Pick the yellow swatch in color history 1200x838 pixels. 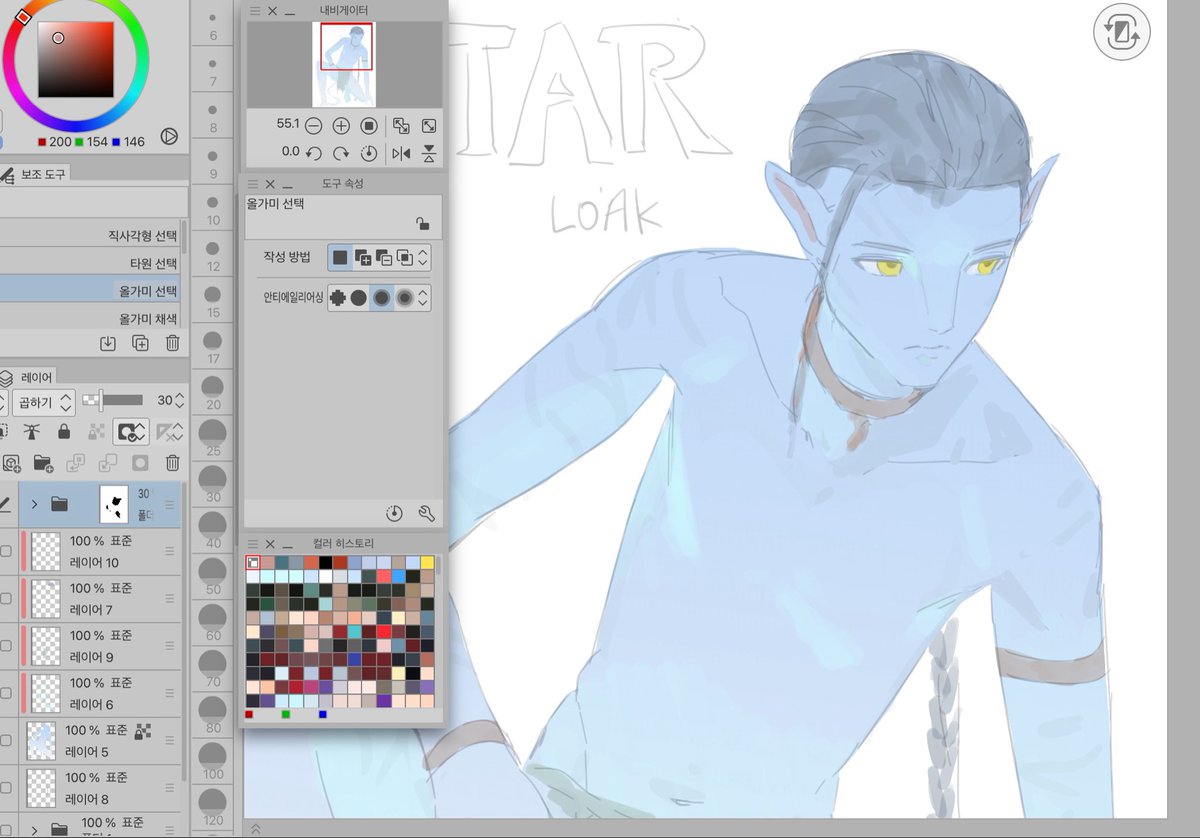pos(427,562)
